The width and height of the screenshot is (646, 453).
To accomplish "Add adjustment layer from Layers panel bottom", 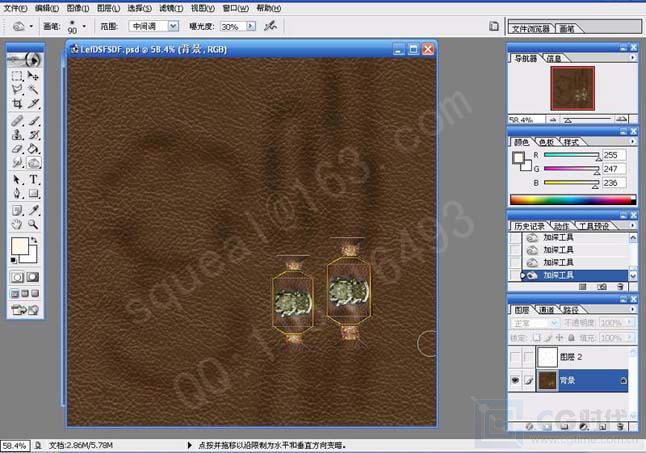I will [x=583, y=427].
